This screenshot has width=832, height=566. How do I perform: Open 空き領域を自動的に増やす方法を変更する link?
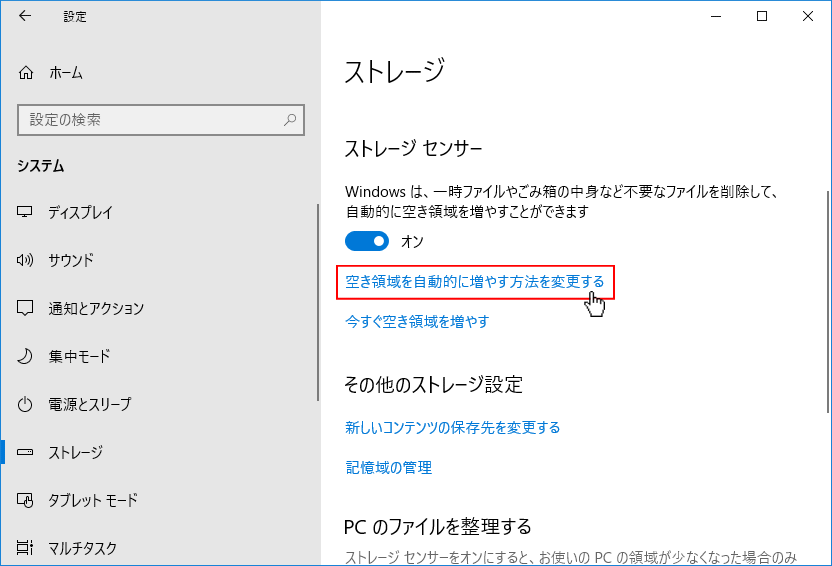coord(474,282)
